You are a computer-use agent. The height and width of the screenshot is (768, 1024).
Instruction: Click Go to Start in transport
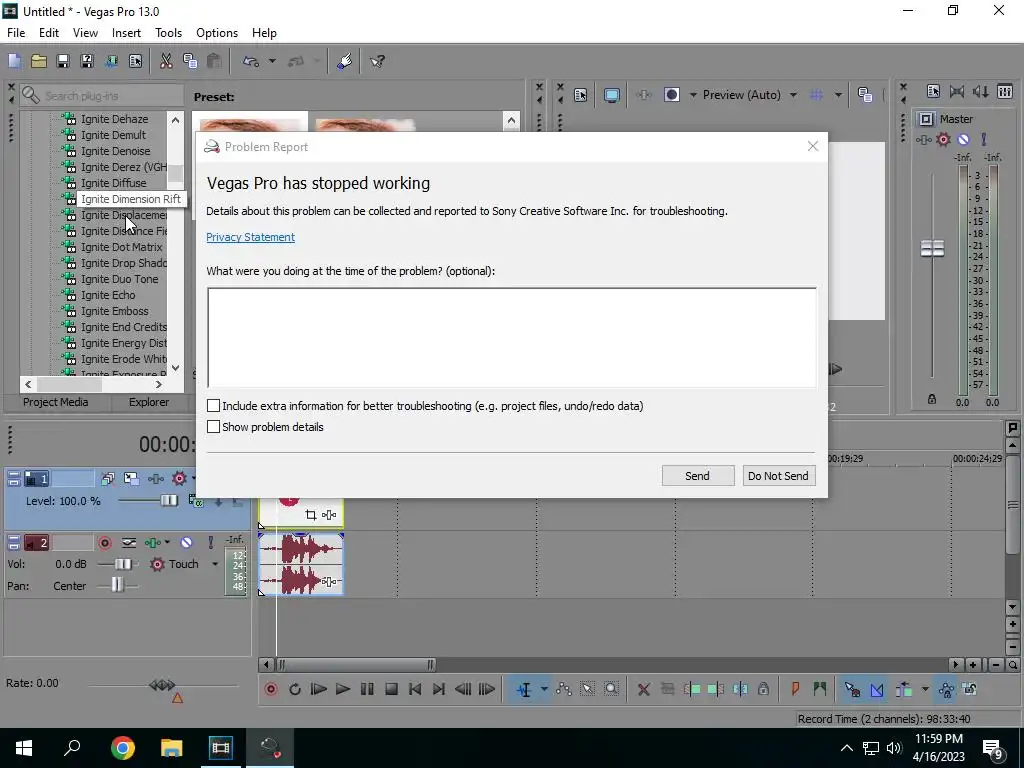[415, 689]
